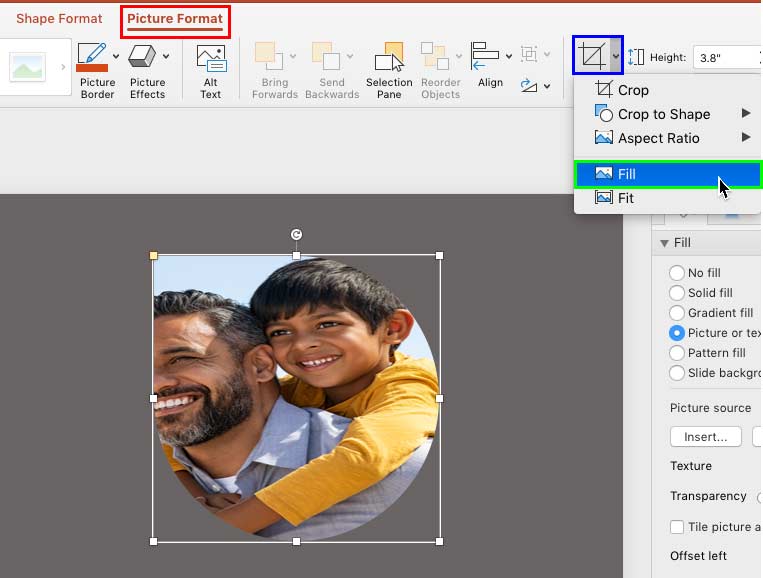This screenshot has width=763, height=578.
Task: Click the shape height icon
Action: [636, 57]
